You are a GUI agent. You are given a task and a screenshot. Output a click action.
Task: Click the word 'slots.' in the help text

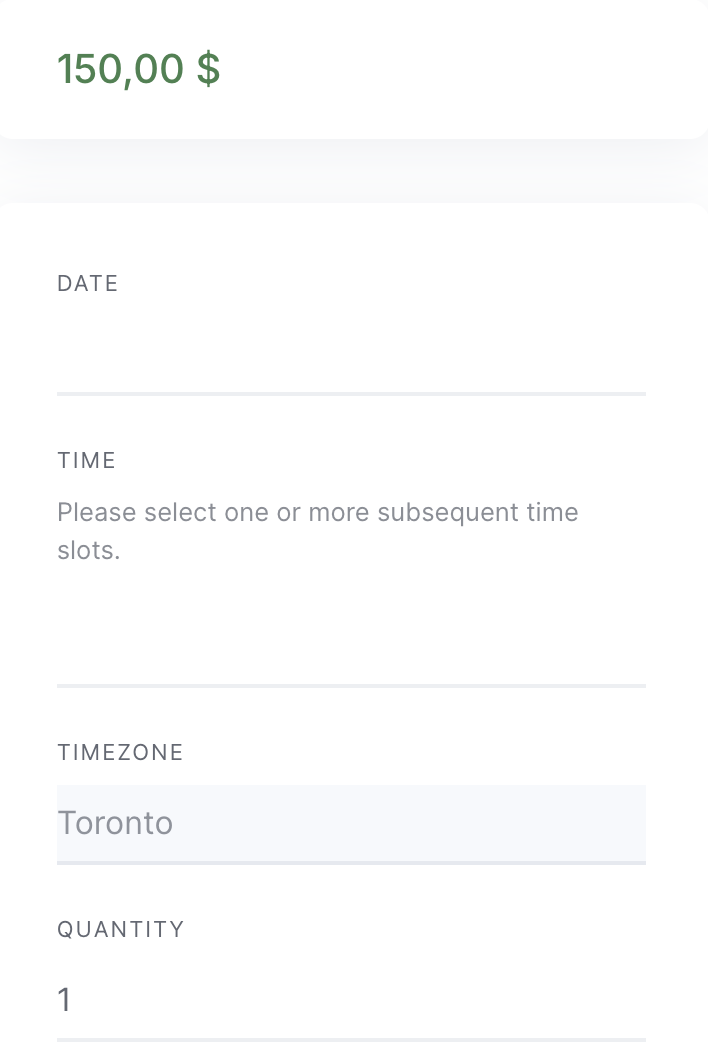click(x=89, y=551)
